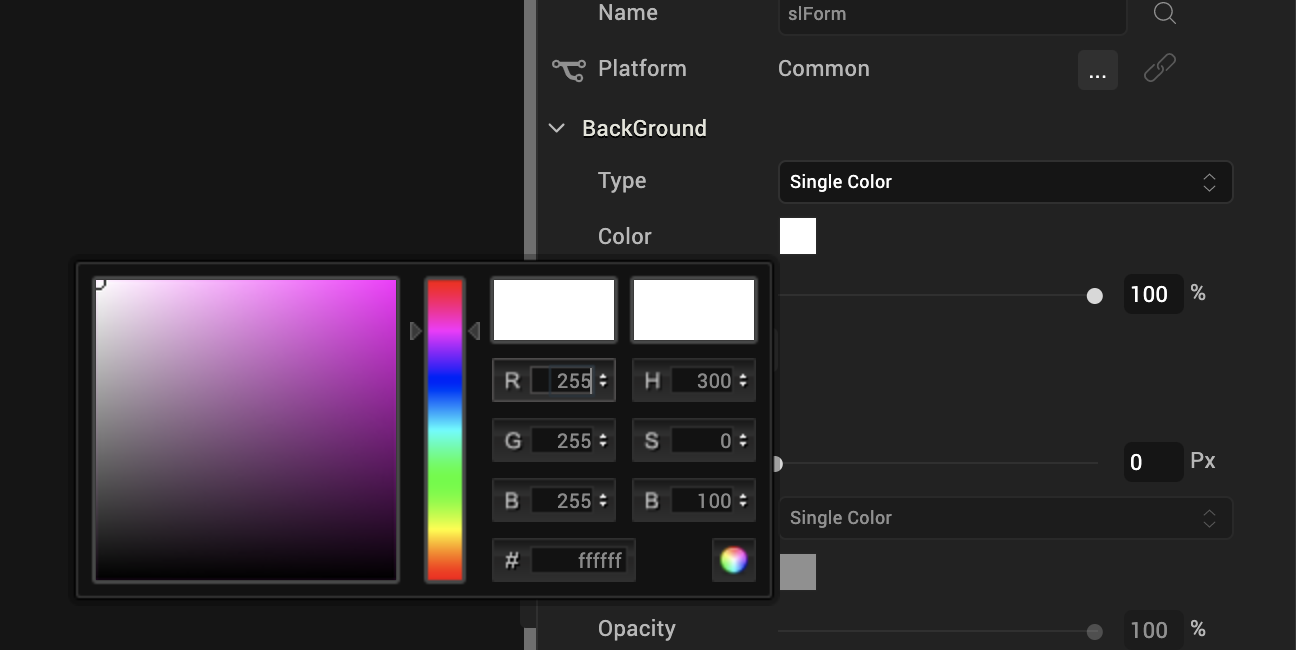The image size is (1296, 650).
Task: Click the hex color input field
Action: click(579, 560)
